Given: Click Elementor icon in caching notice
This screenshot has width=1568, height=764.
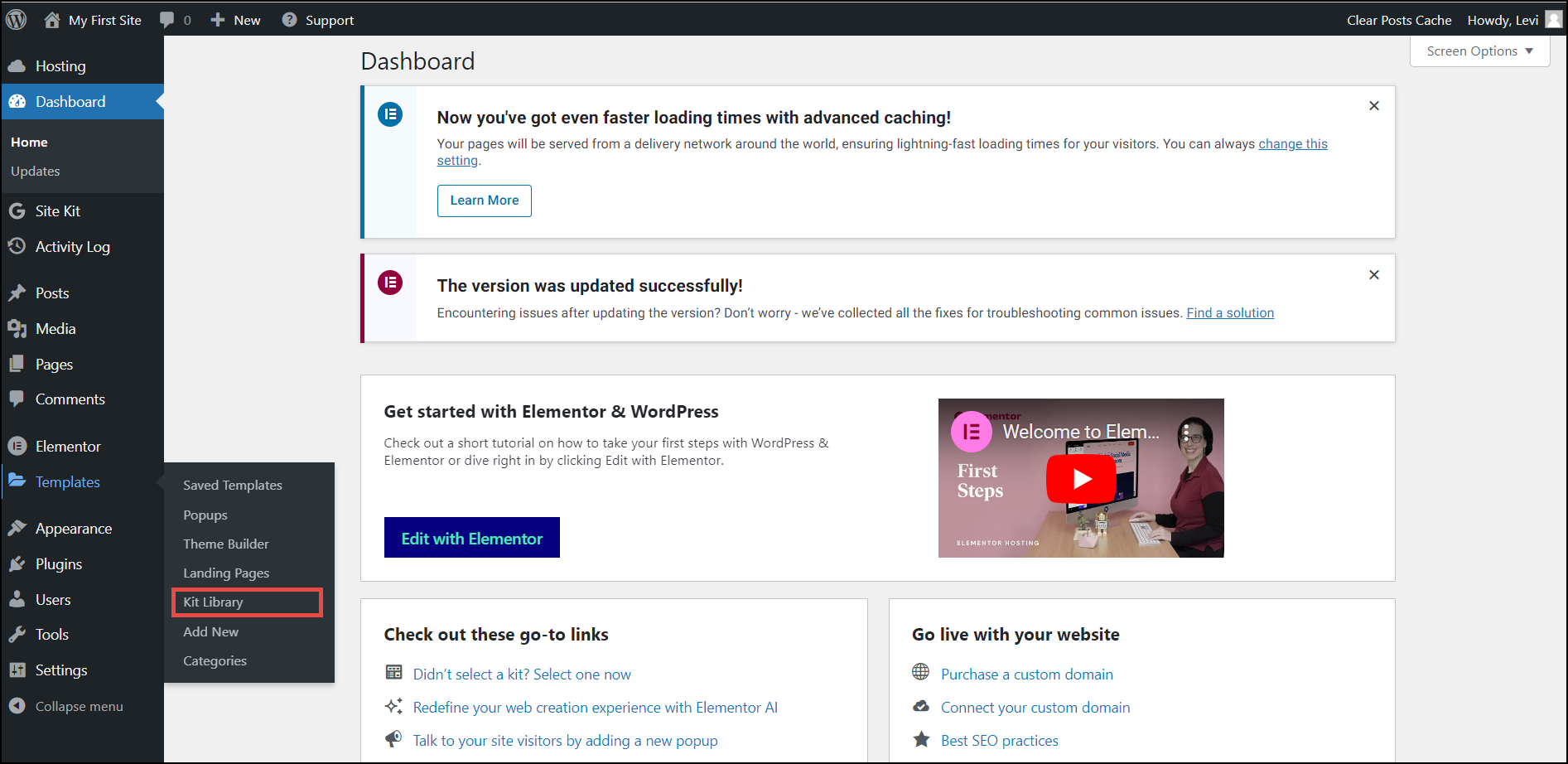Looking at the screenshot, I should click(390, 114).
